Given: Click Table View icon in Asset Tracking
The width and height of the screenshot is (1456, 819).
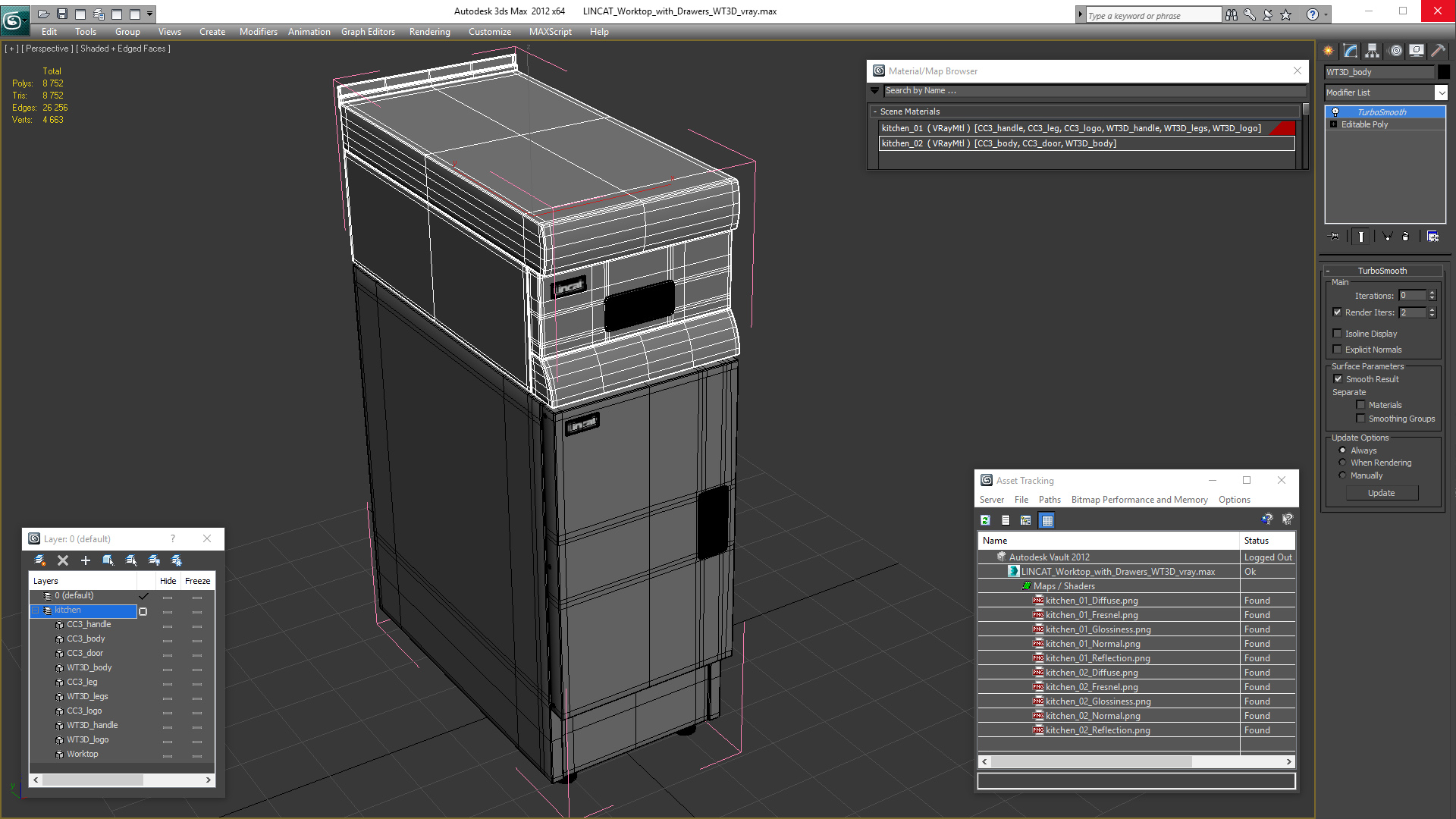Looking at the screenshot, I should coord(1047,520).
